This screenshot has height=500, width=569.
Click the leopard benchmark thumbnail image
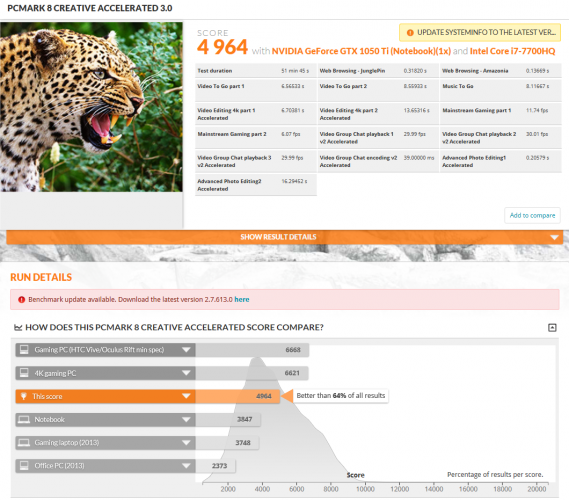(x=91, y=107)
